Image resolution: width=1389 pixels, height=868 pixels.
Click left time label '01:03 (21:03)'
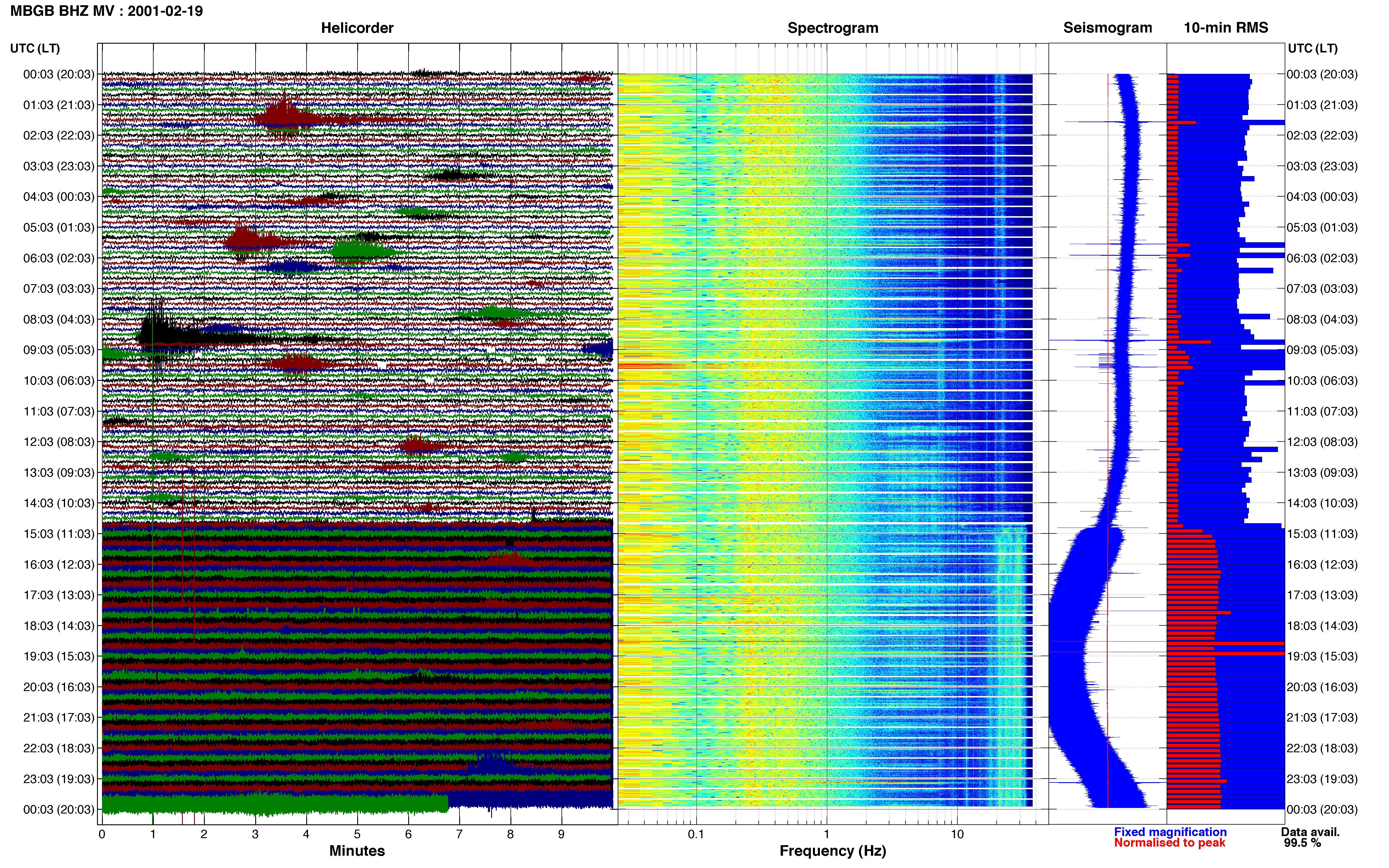[59, 105]
